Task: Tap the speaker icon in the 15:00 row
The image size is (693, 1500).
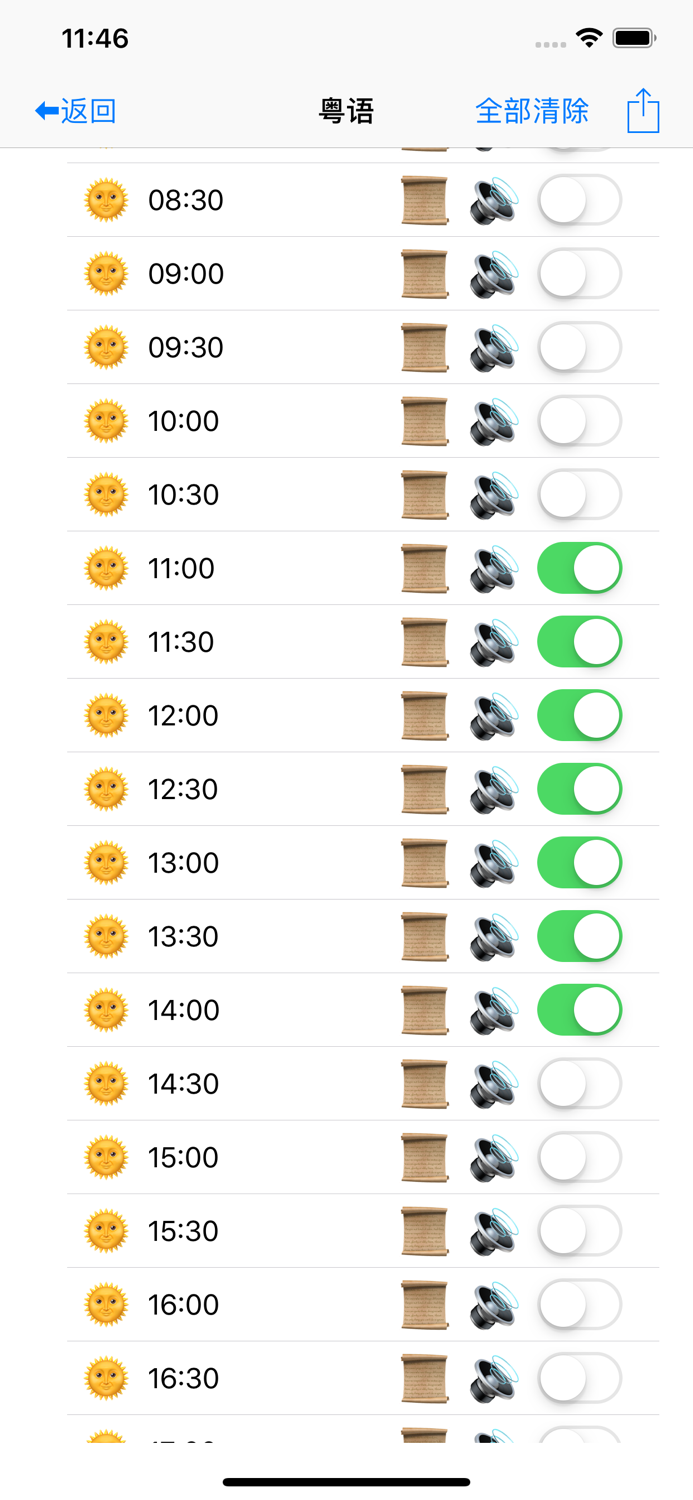Action: (492, 1156)
